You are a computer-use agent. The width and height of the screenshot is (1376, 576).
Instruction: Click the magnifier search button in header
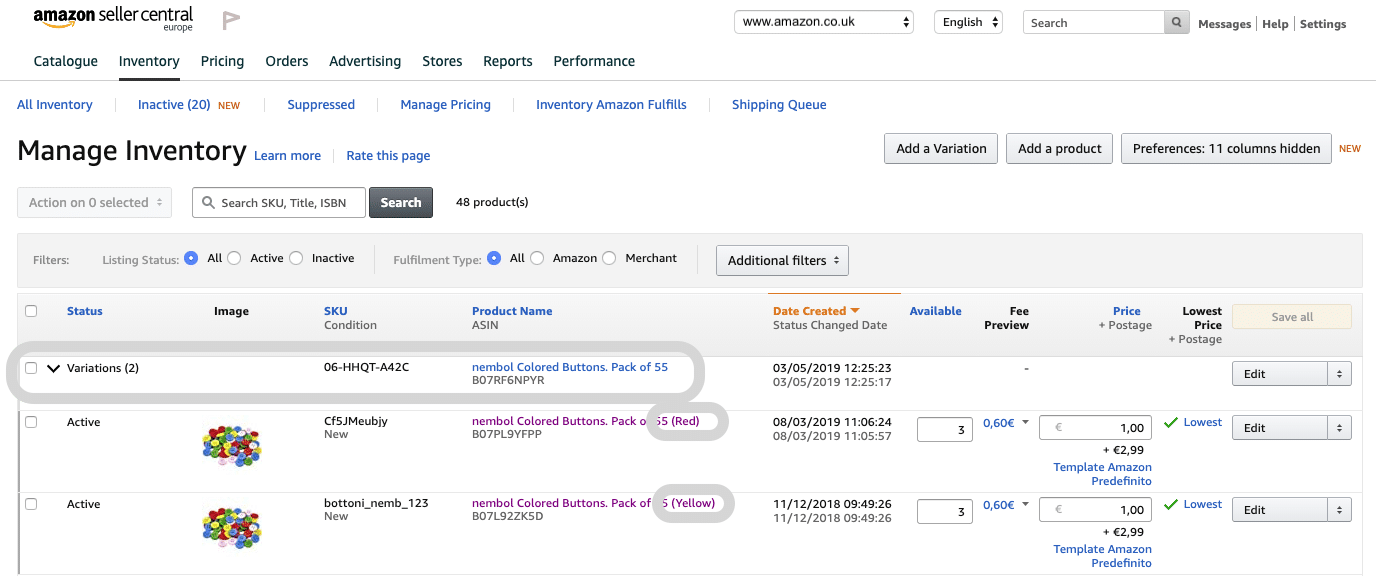coord(1177,22)
